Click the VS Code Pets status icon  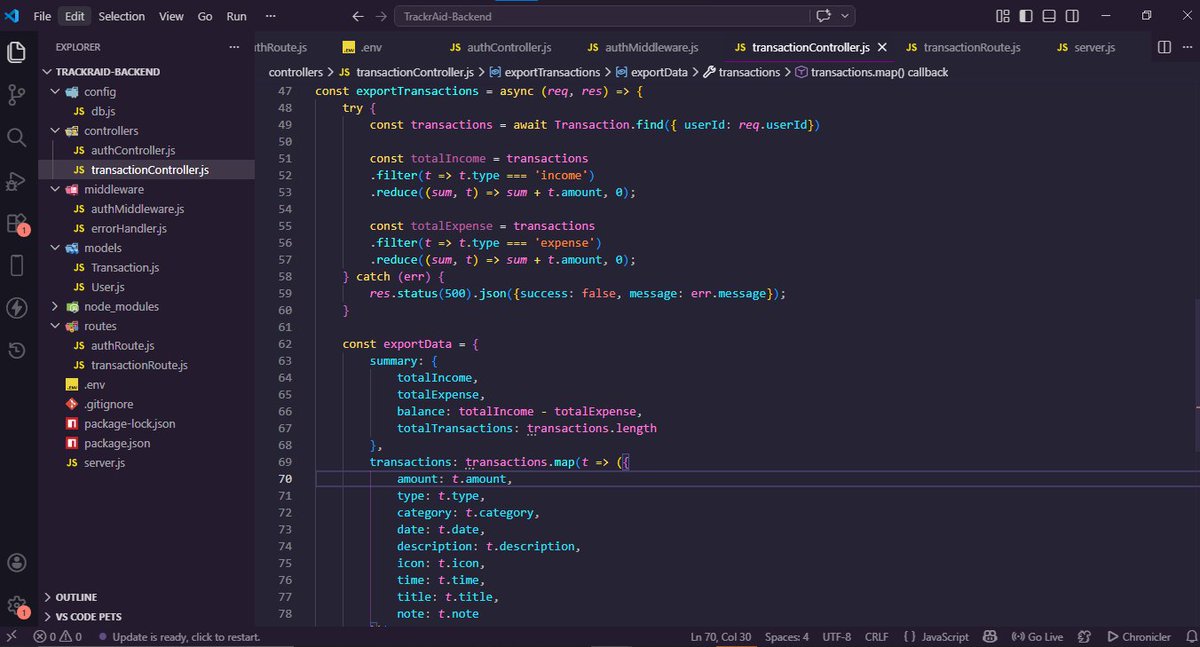[x=1084, y=637]
